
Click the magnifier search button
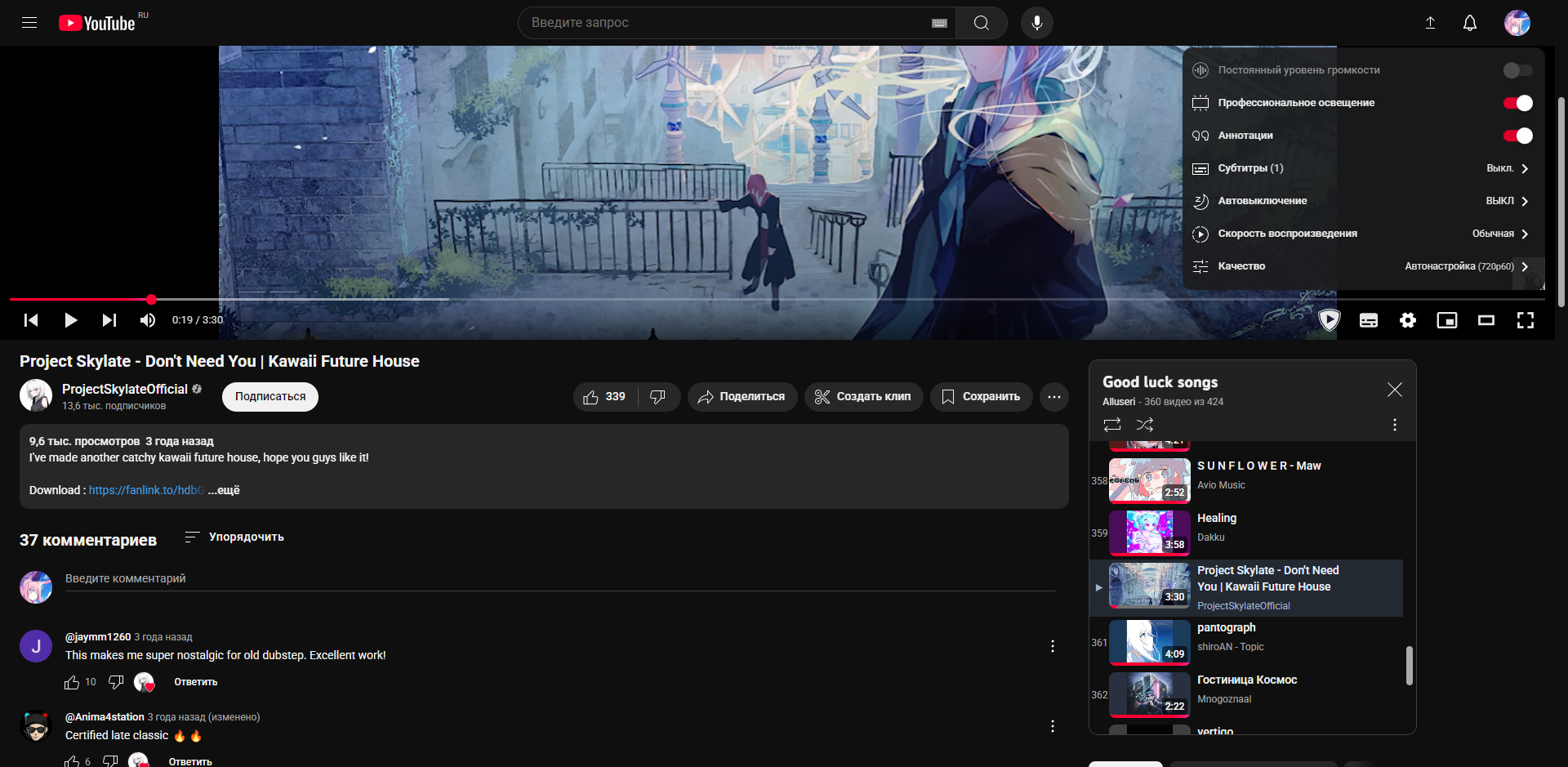[982, 23]
